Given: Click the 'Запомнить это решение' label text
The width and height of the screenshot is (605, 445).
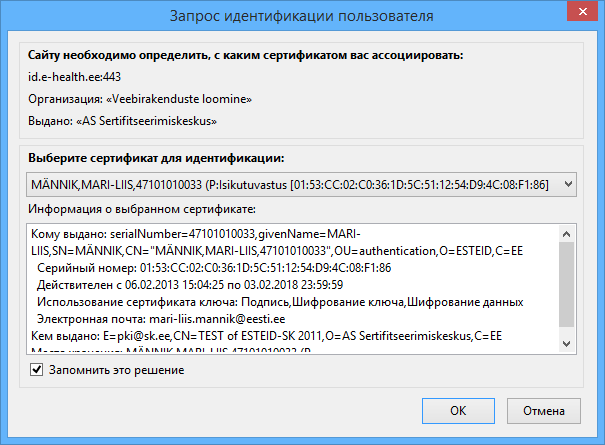Looking at the screenshot, I should [x=117, y=370].
